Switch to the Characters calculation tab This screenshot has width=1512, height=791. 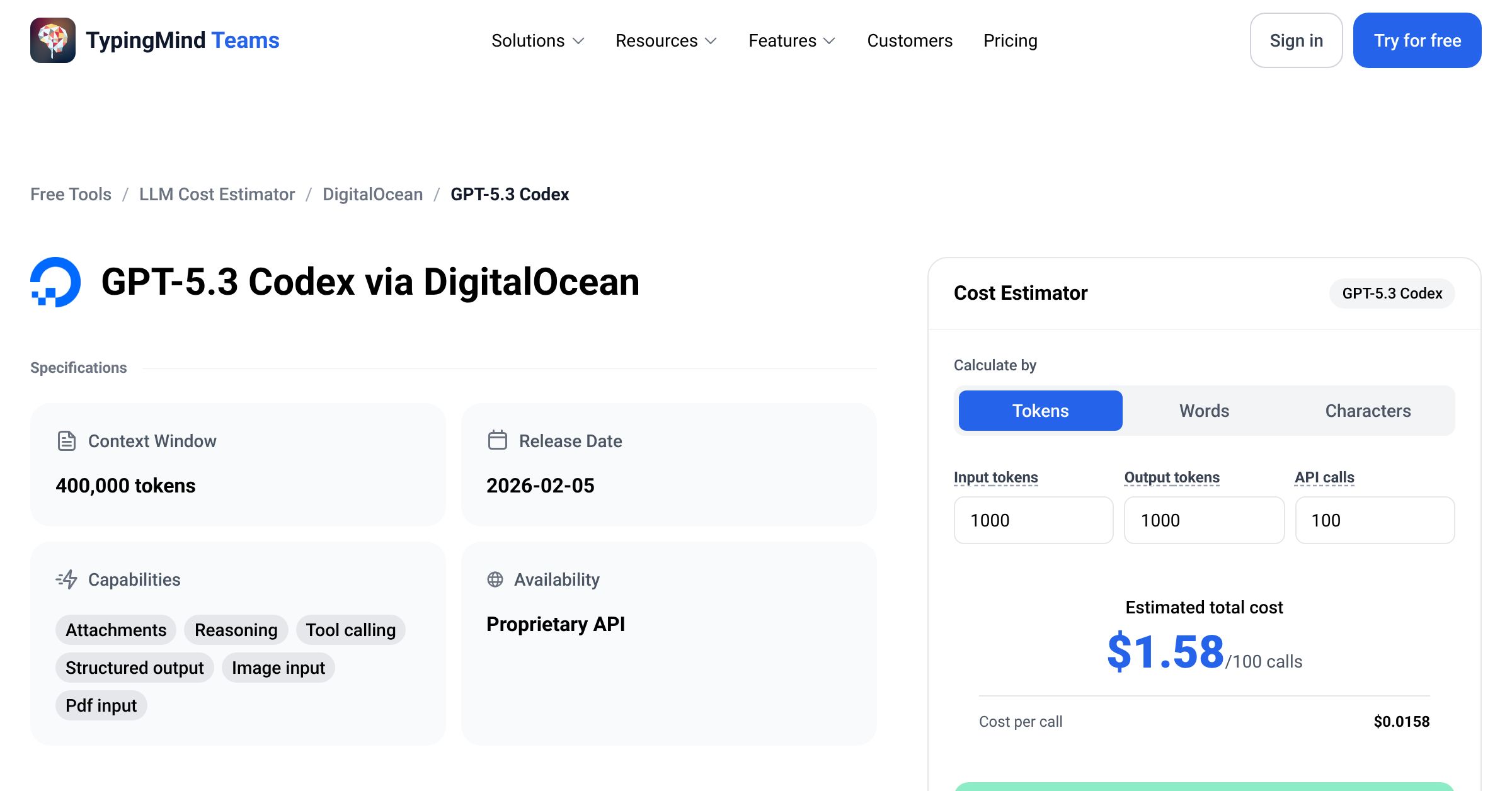tap(1368, 411)
